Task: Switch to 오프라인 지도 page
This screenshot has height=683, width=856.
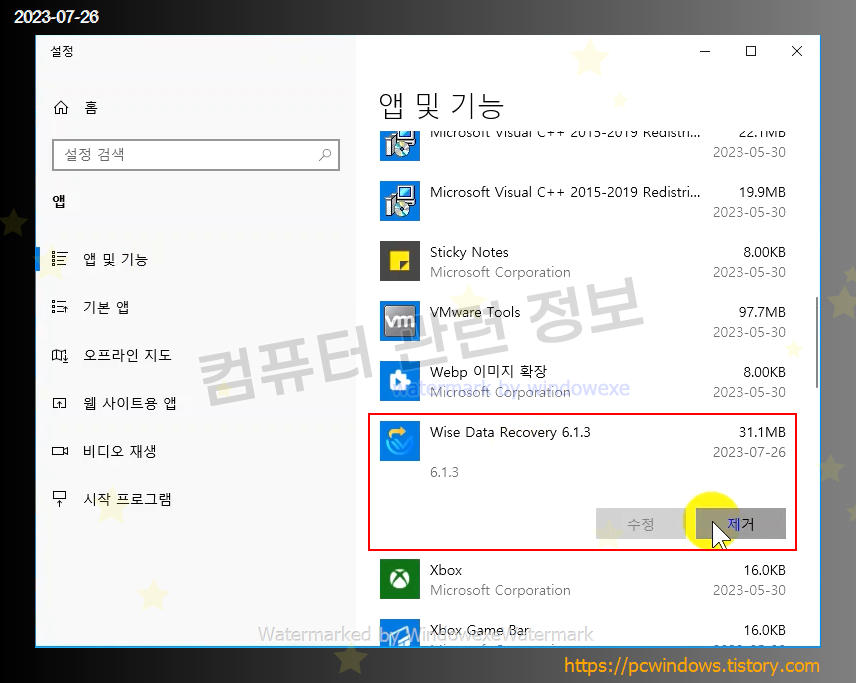Action: (x=127, y=355)
